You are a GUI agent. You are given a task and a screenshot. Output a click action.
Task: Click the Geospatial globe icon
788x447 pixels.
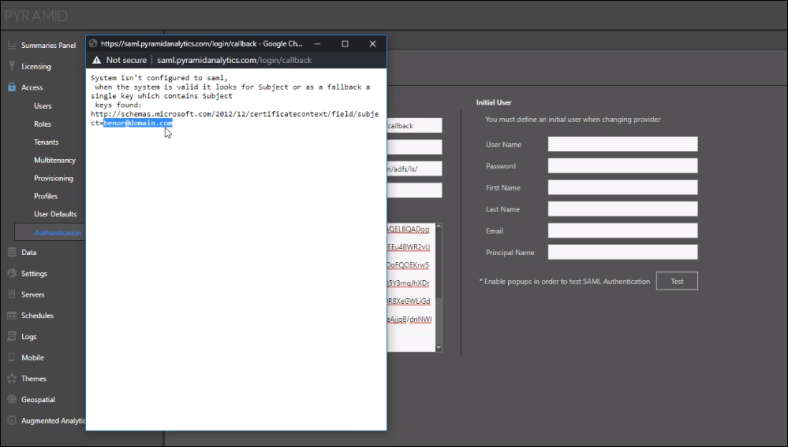pyautogui.click(x=12, y=400)
